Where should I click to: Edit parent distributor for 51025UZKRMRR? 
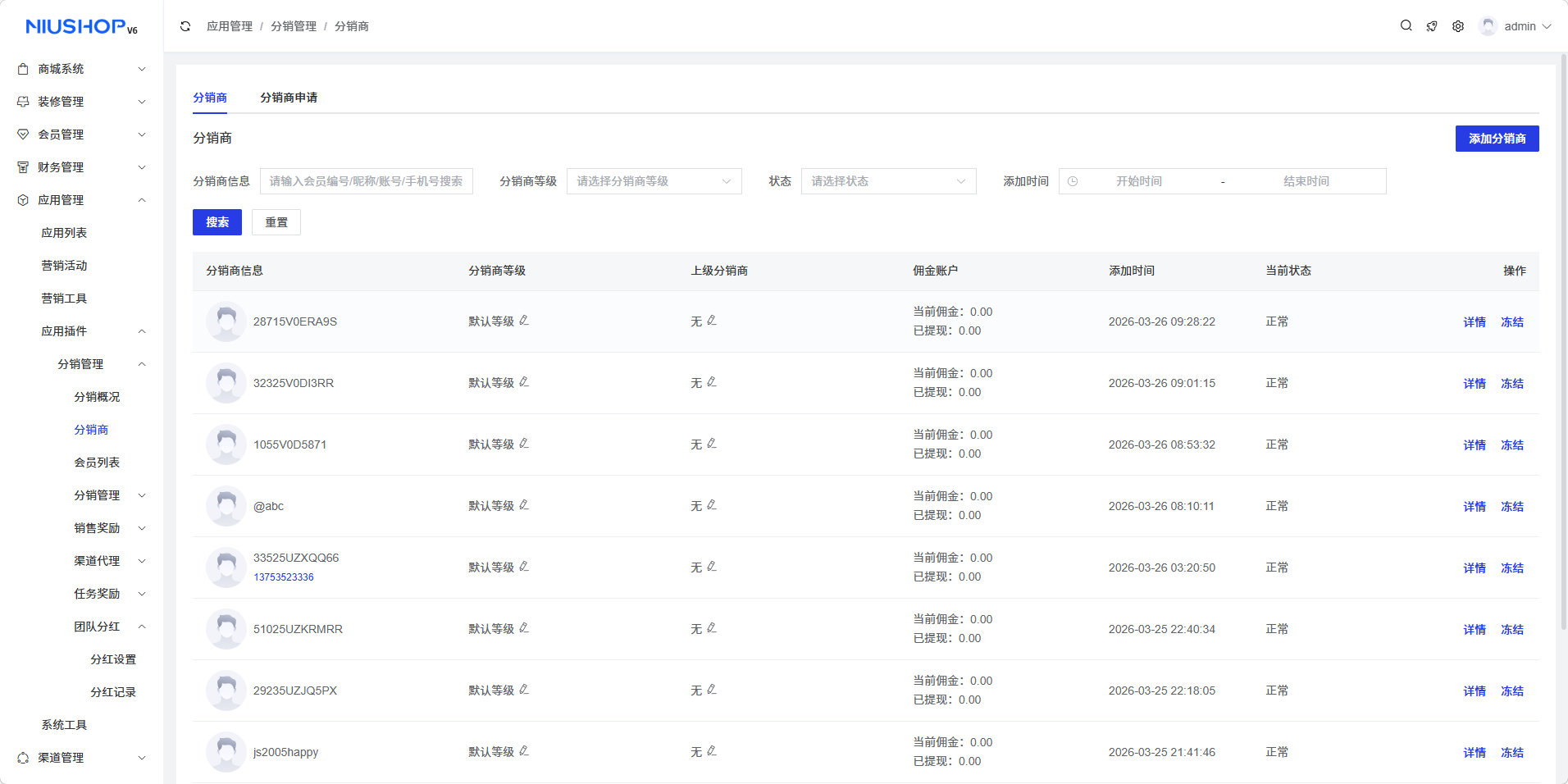[x=712, y=628]
